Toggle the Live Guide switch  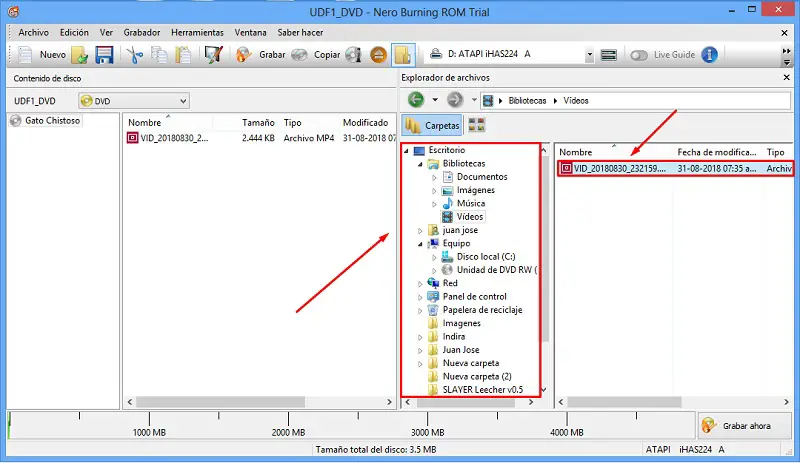[x=639, y=55]
